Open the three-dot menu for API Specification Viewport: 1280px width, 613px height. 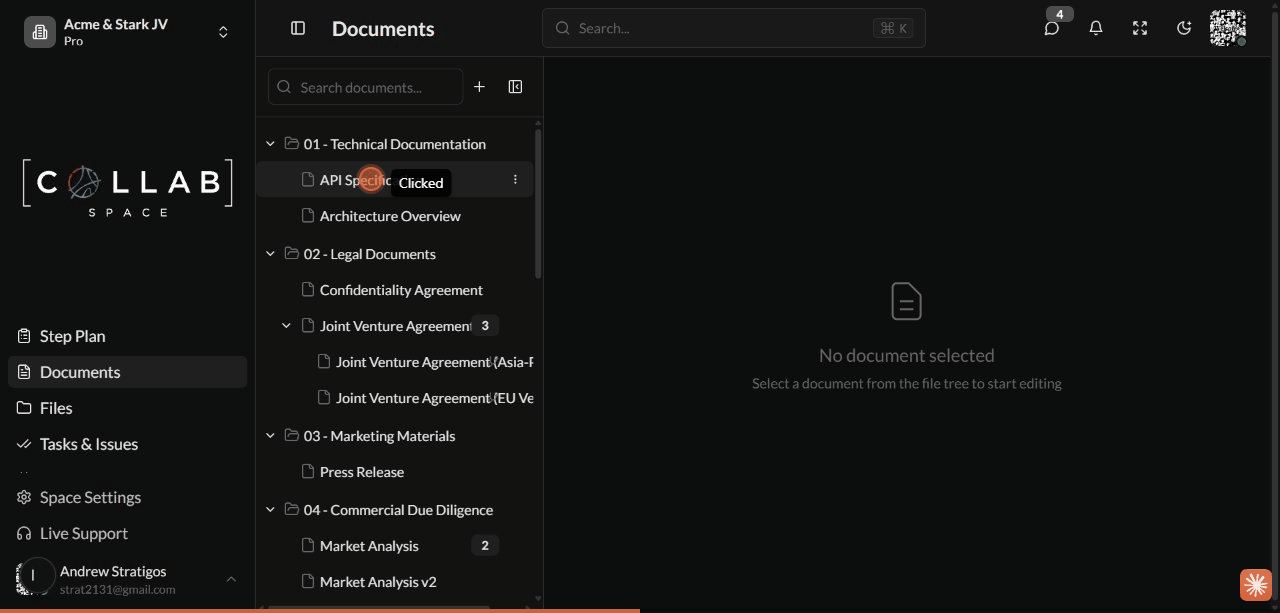(515, 179)
